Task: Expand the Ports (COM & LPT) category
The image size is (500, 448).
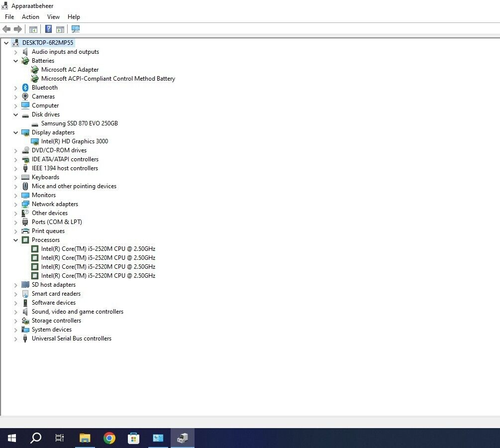Action: click(x=15, y=222)
